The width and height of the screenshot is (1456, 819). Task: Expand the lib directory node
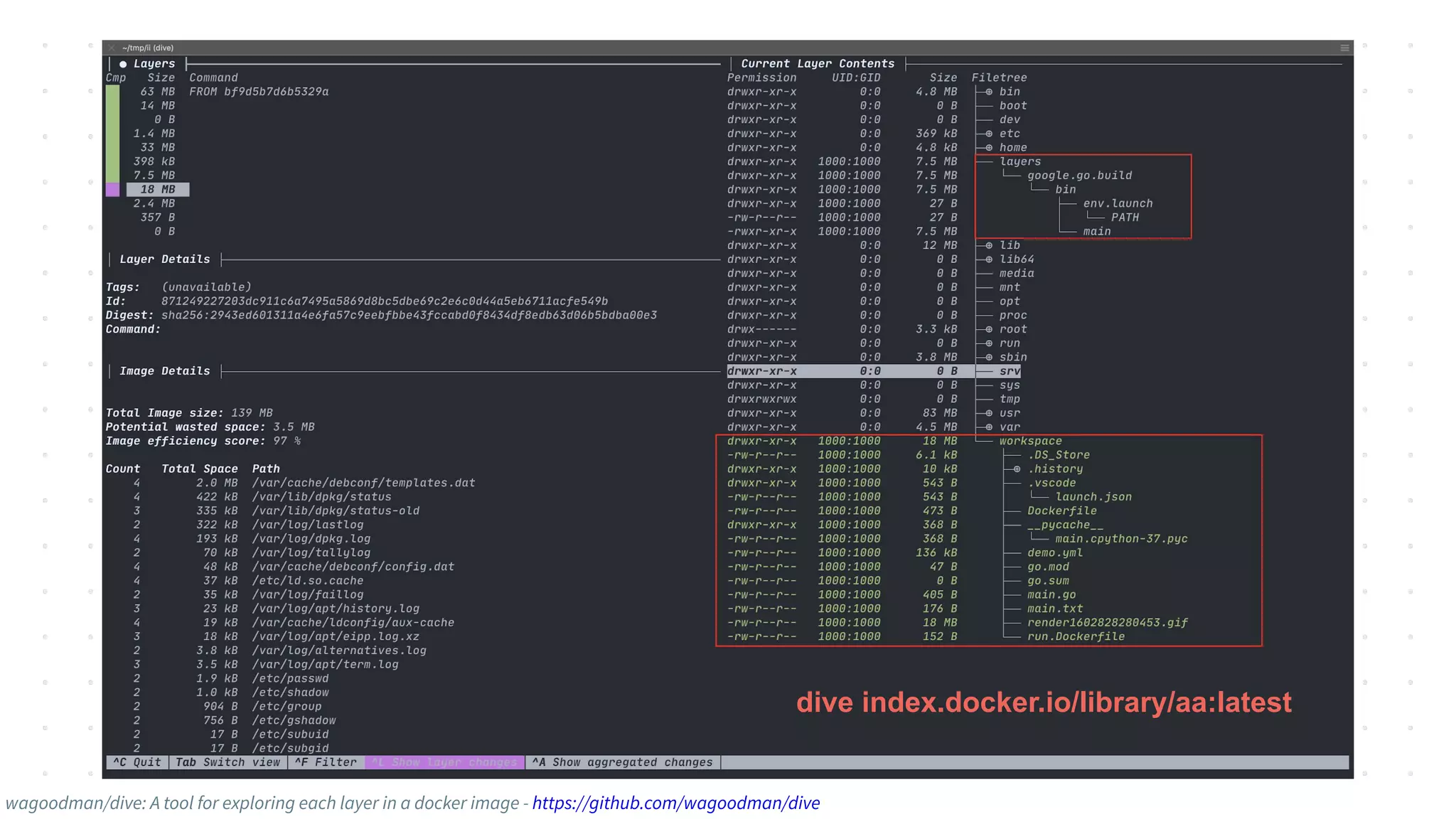tap(989, 245)
